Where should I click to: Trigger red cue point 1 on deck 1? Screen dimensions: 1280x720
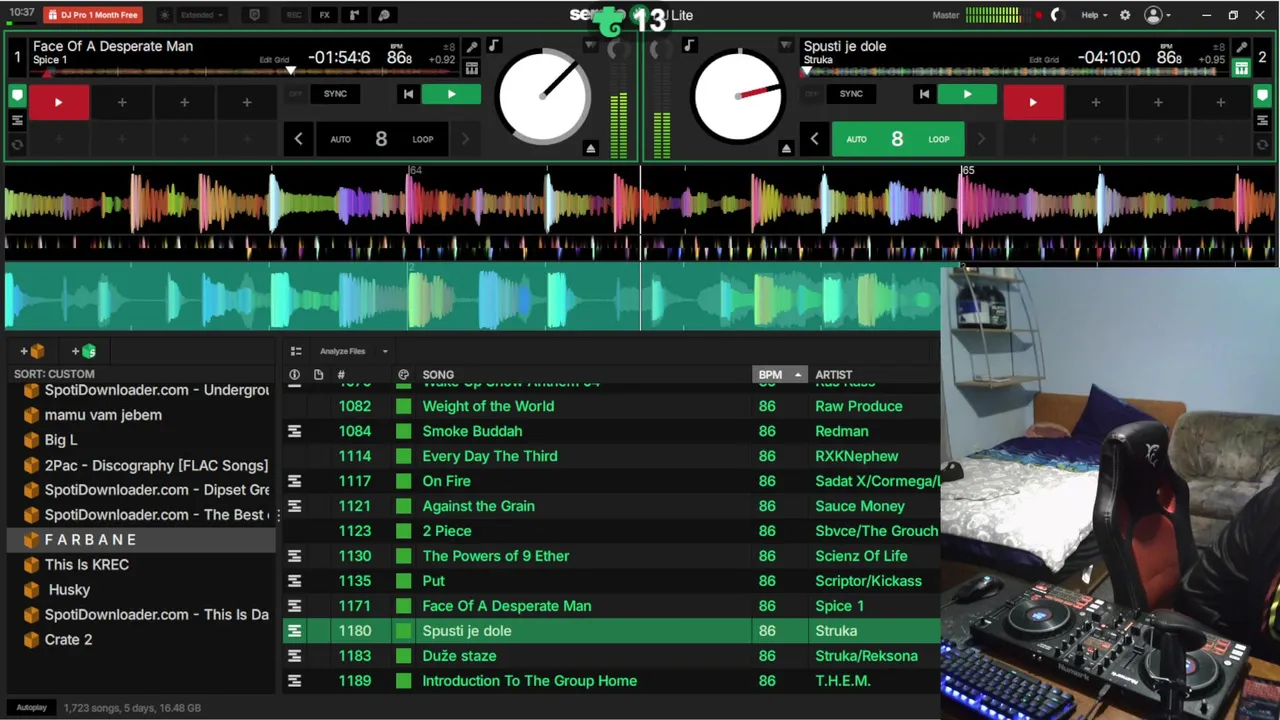[x=58, y=102]
